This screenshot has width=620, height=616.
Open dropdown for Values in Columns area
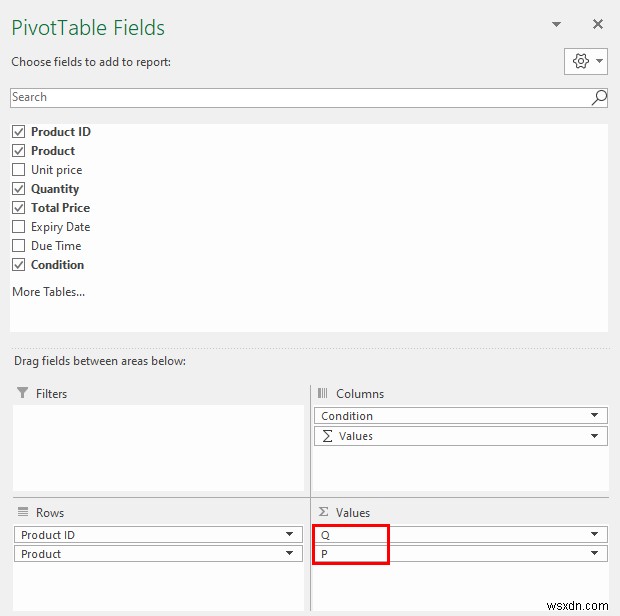594,436
